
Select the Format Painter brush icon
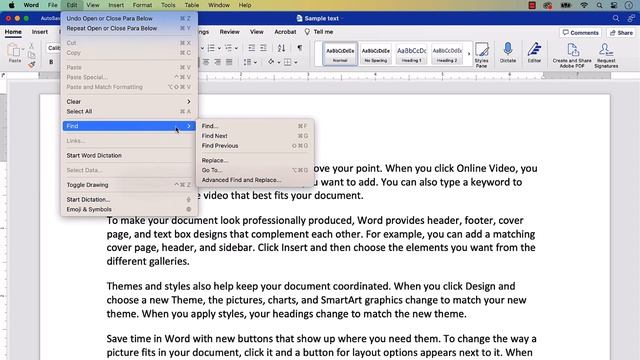(x=31, y=64)
